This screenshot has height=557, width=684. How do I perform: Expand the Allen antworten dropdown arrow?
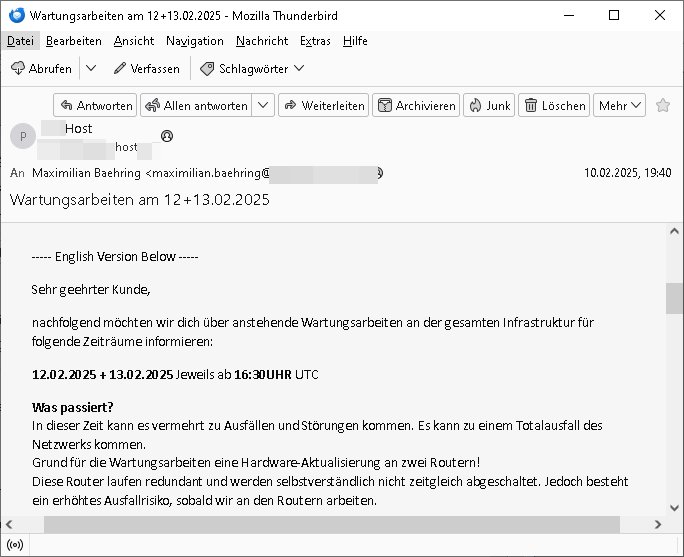click(x=263, y=105)
